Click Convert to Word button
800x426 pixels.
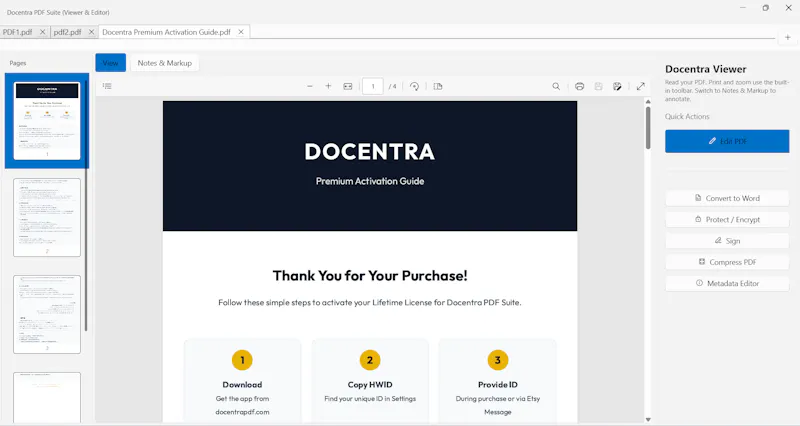[x=727, y=198]
